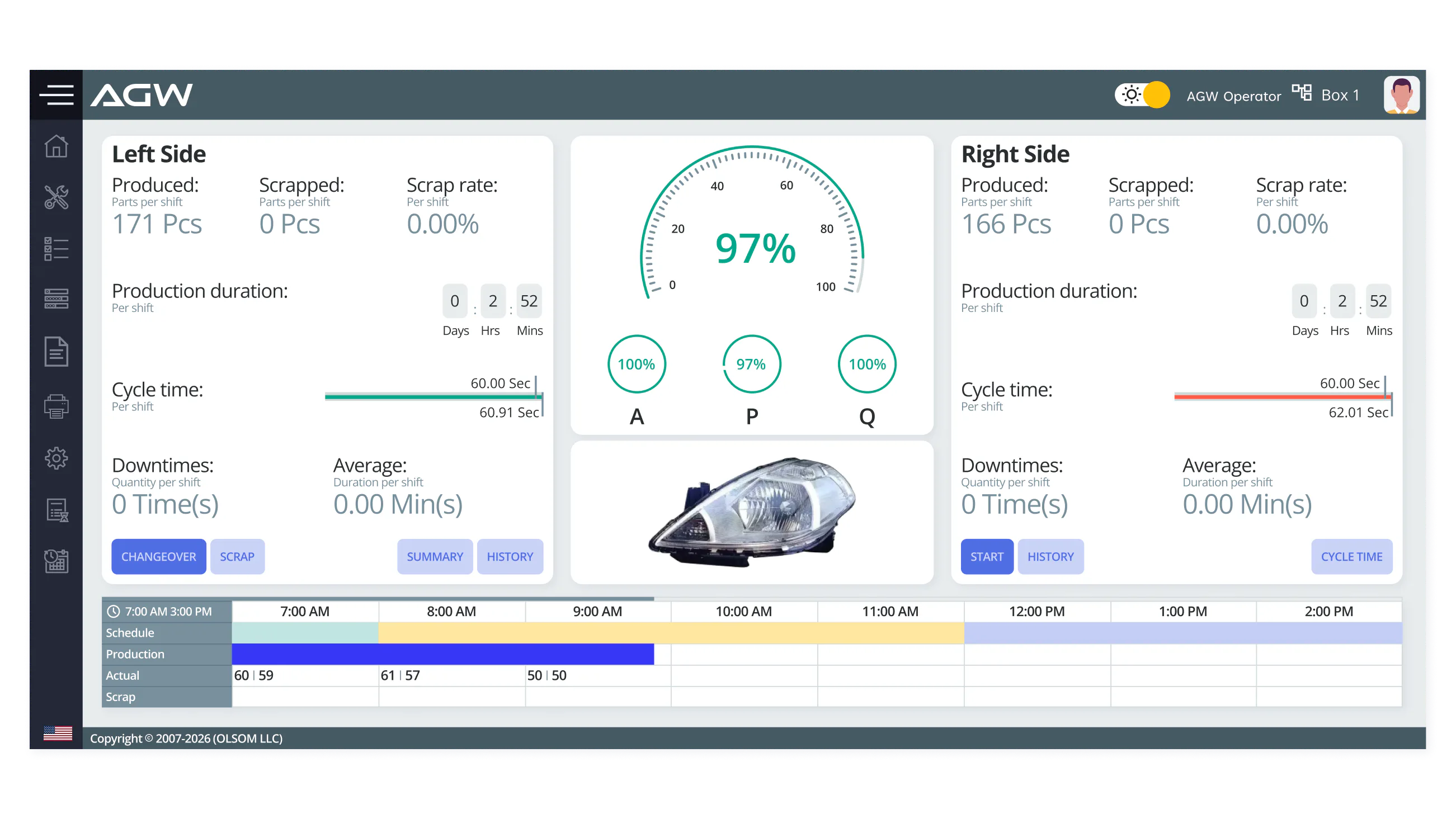1456x819 pixels.
Task: Click the '62.01 Sec' cycle time value
Action: [x=1358, y=413]
